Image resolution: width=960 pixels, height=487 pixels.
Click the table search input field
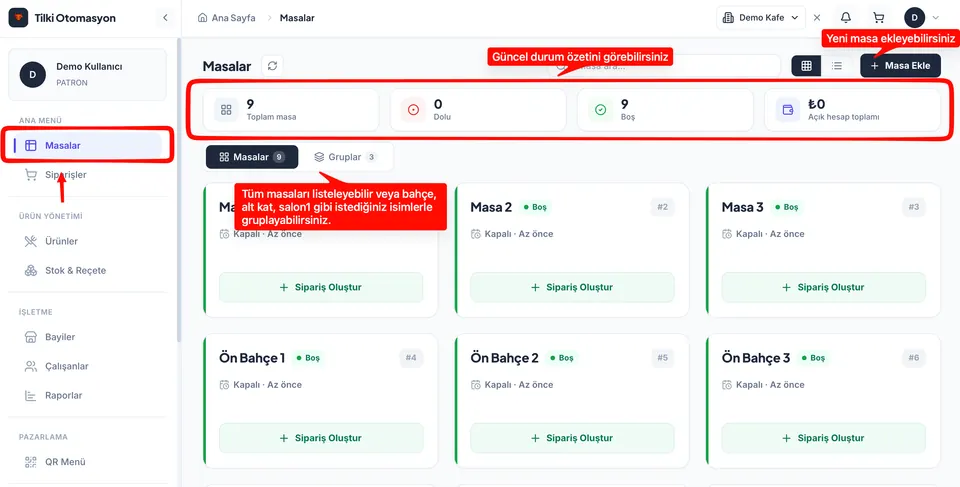[x=664, y=66]
